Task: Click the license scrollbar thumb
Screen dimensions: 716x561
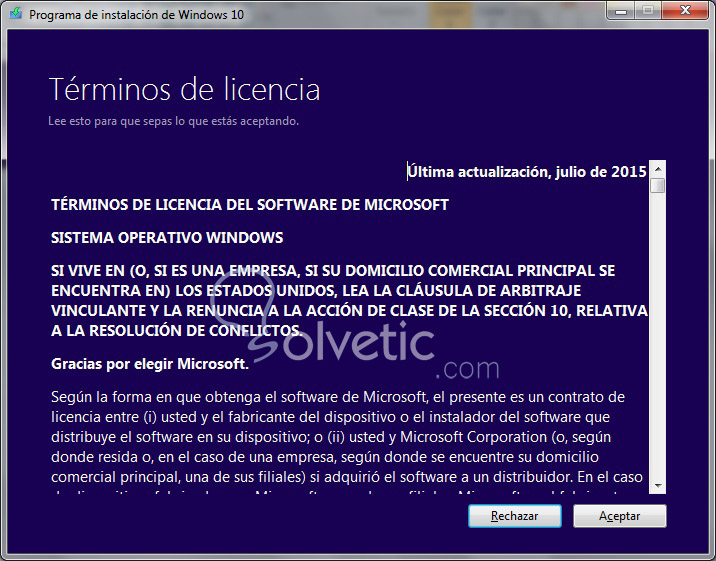Action: [658, 185]
